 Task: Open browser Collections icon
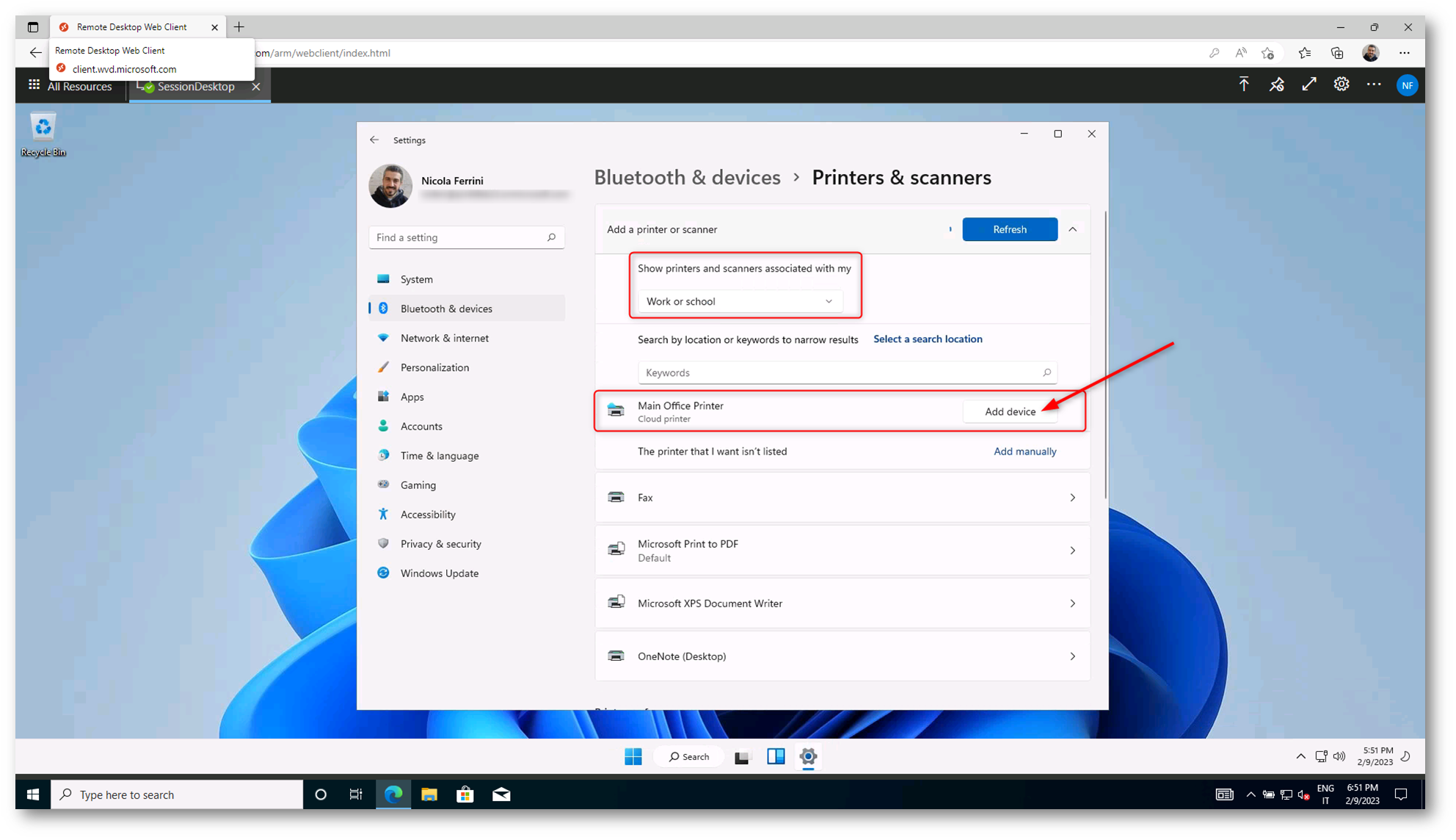[x=1337, y=53]
